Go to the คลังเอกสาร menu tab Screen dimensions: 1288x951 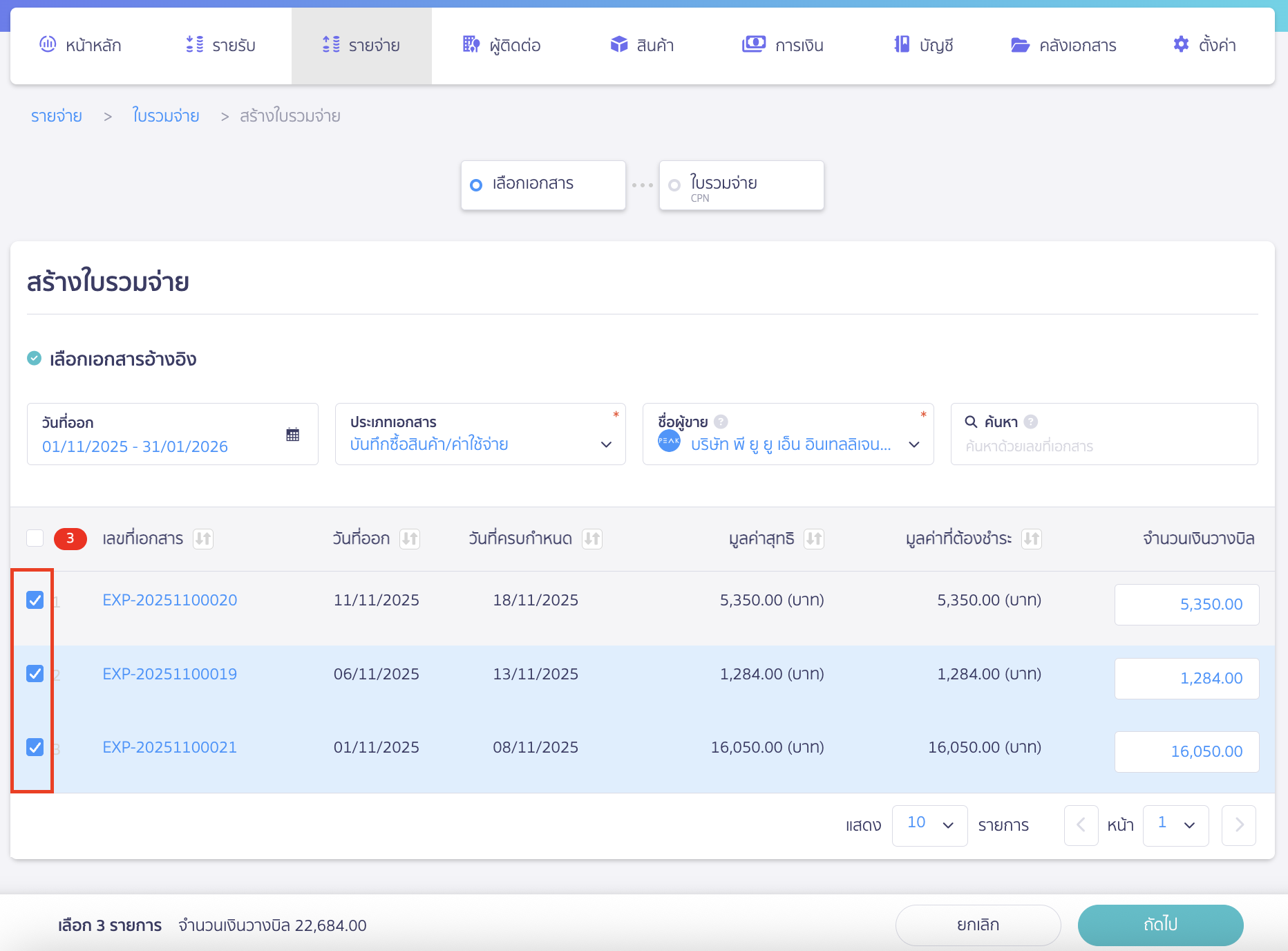(x=1063, y=46)
